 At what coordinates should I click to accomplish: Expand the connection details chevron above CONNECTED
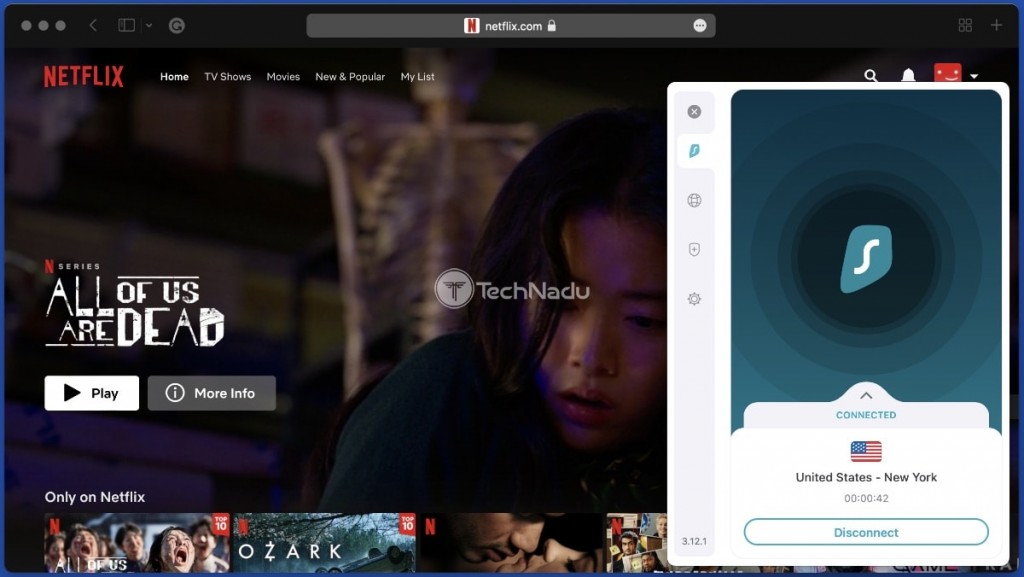866,396
